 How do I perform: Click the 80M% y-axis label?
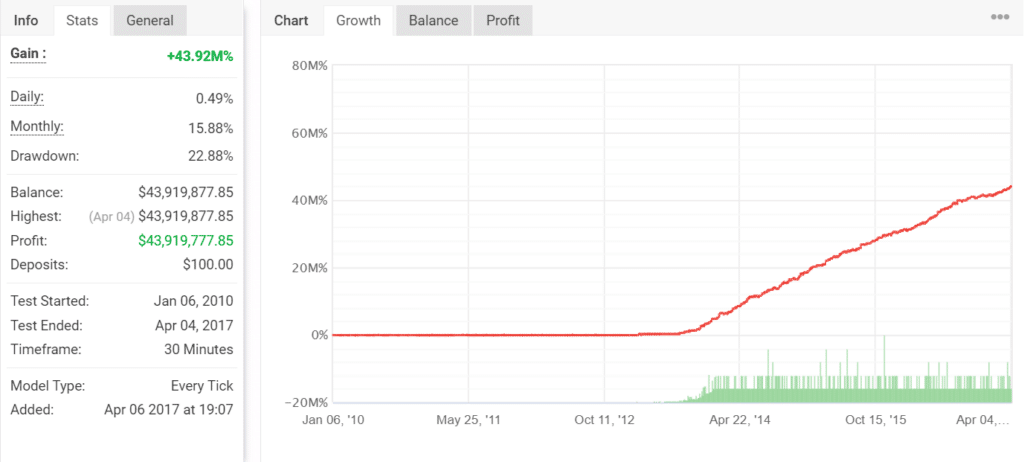304,67
